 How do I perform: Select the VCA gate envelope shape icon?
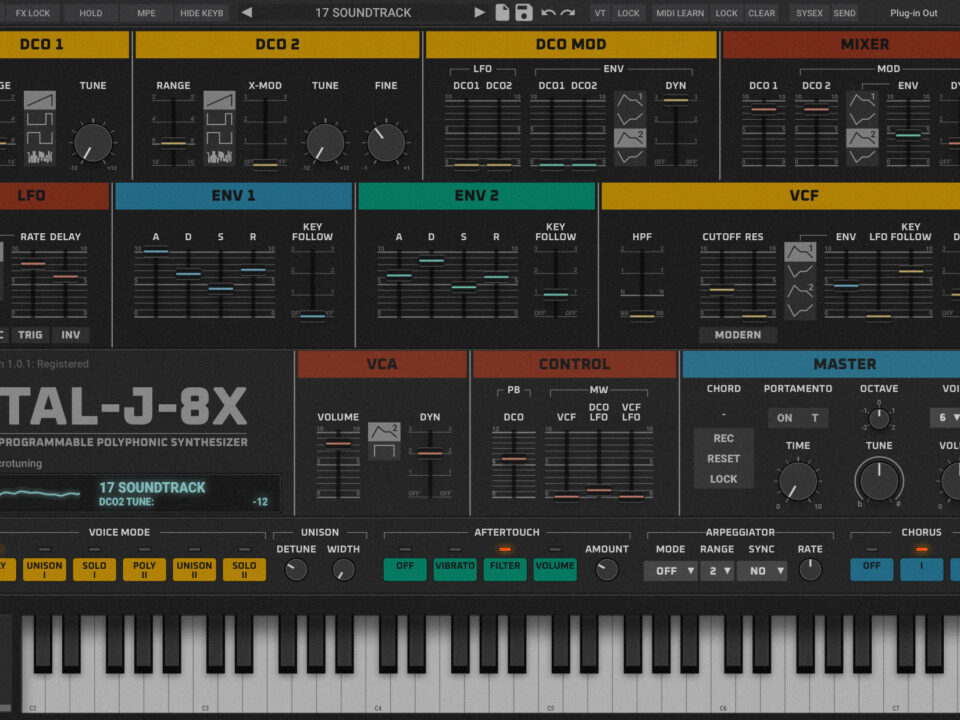point(384,451)
